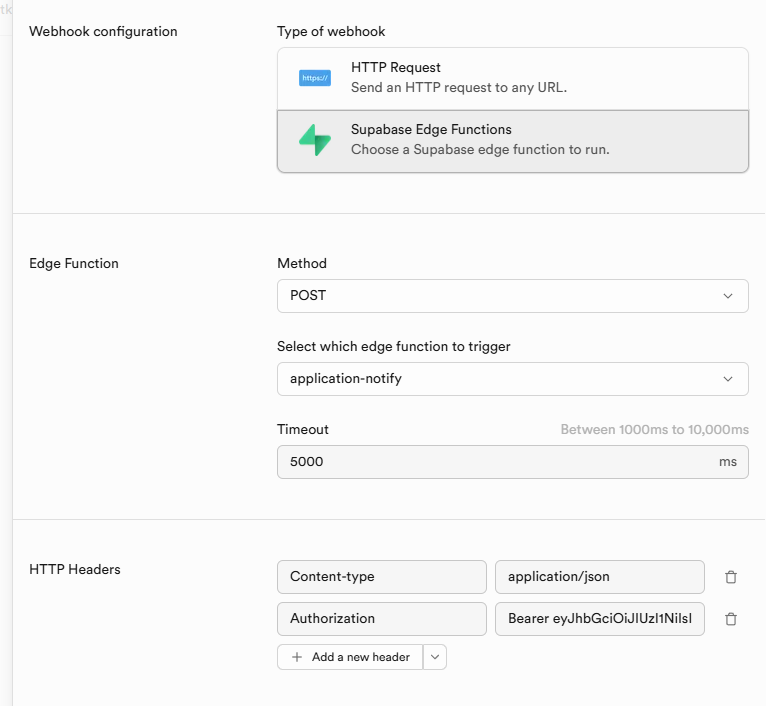Edit the Bearer token value field
Screen dimensions: 766x706
[599, 619]
